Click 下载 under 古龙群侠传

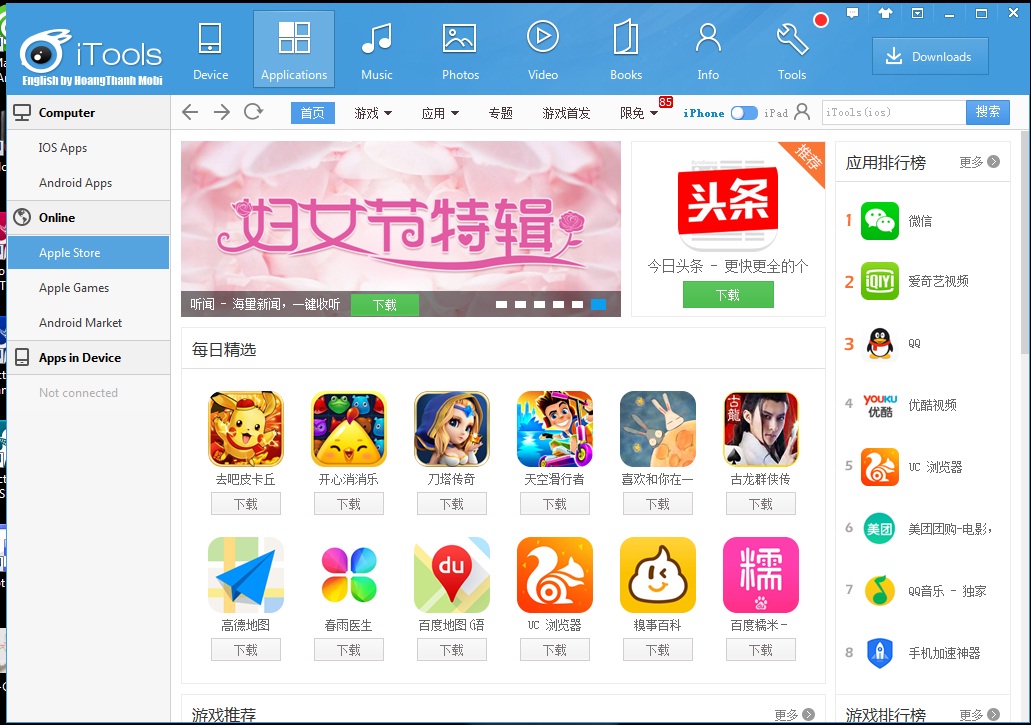(761, 503)
